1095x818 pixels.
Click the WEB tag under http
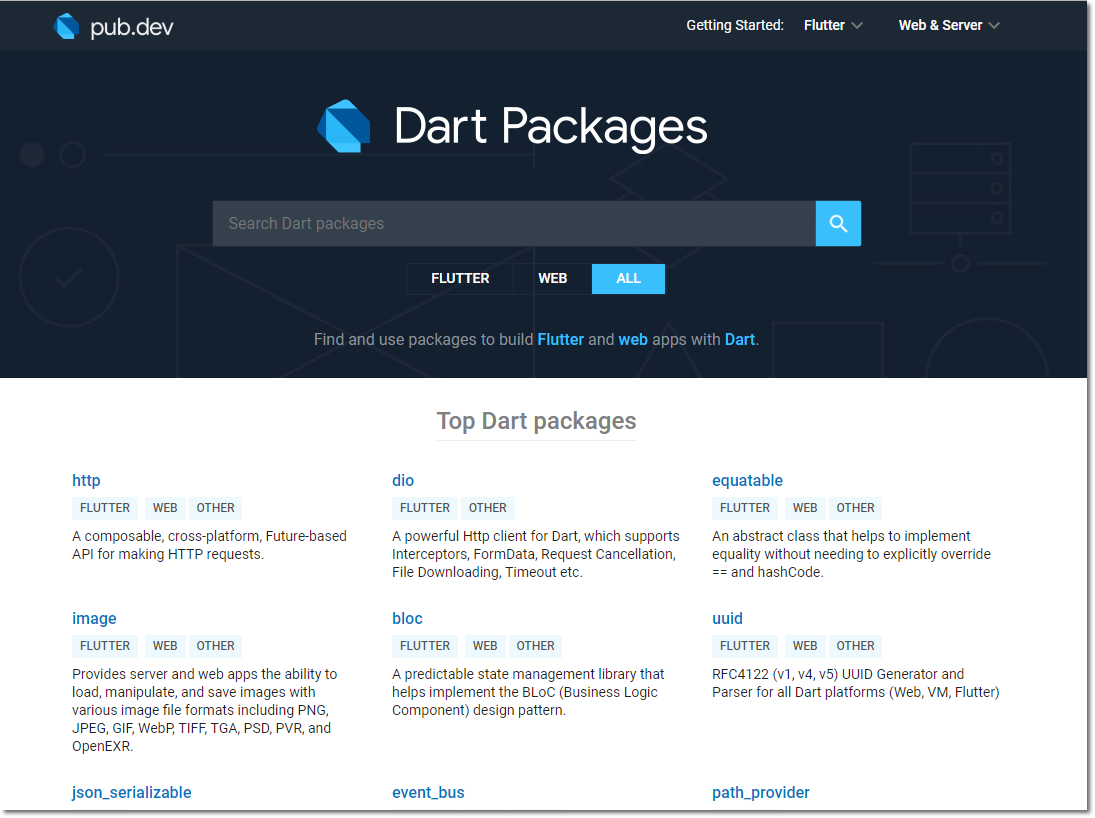coord(165,508)
